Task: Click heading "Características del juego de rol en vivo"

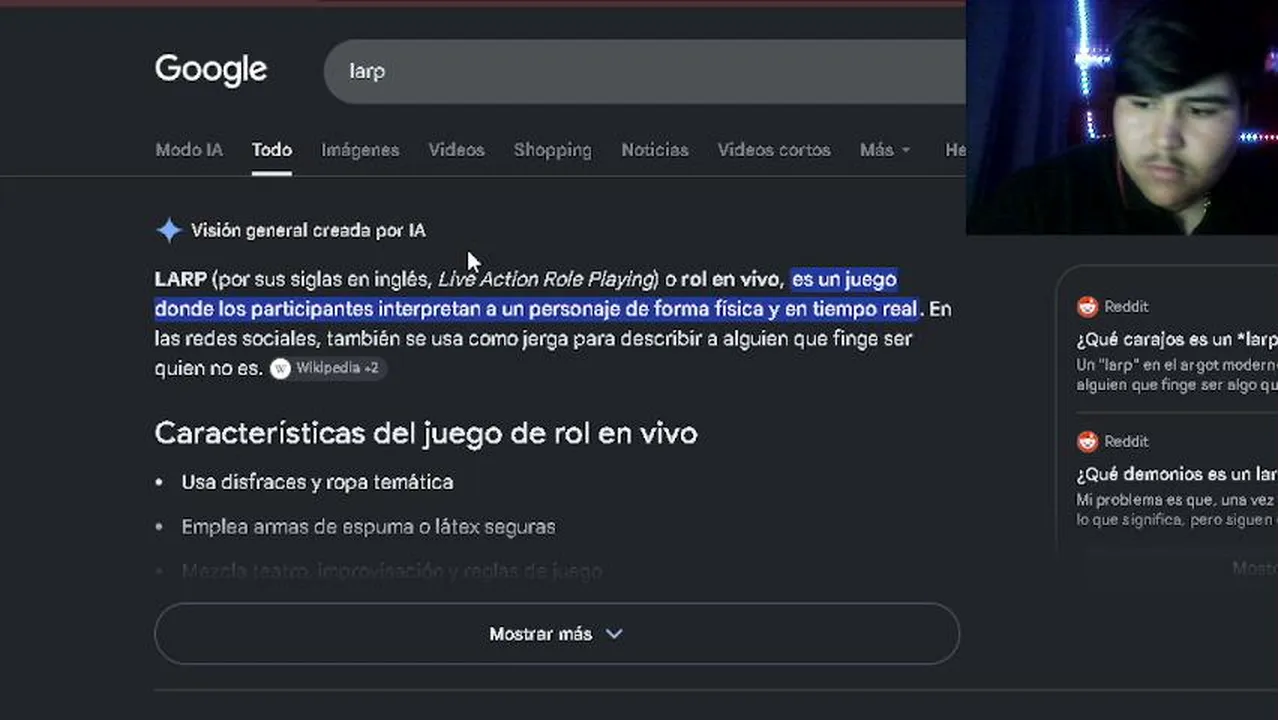Action: [426, 433]
